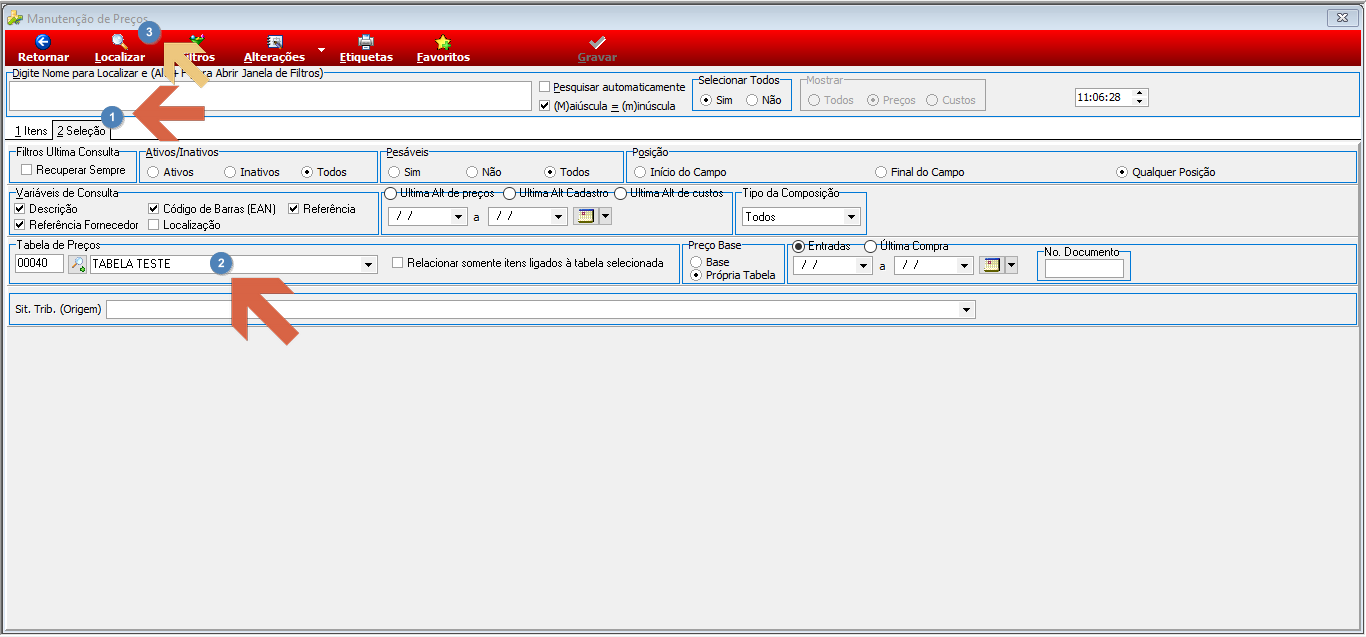Open alteration start date dropdown

click(x=459, y=215)
